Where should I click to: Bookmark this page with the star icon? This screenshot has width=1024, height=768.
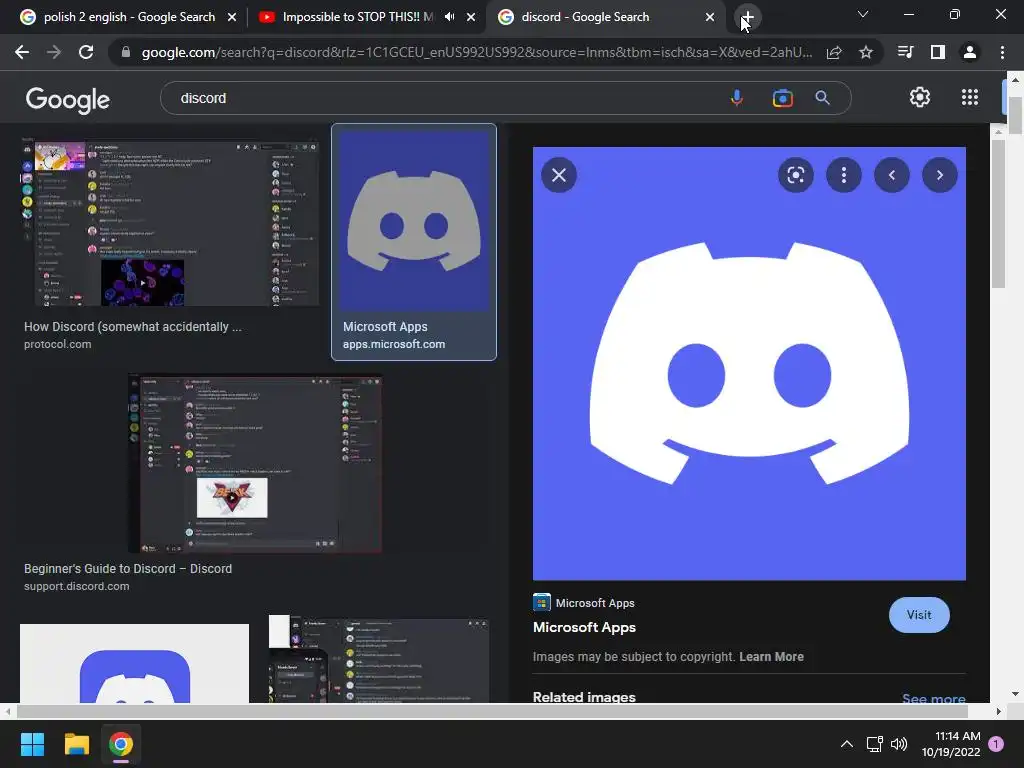point(865,52)
